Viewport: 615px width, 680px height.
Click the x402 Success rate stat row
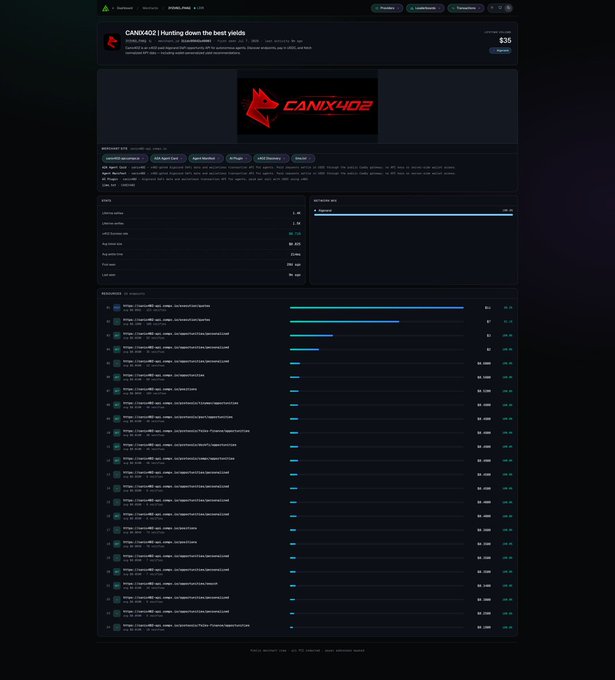tap(201, 234)
